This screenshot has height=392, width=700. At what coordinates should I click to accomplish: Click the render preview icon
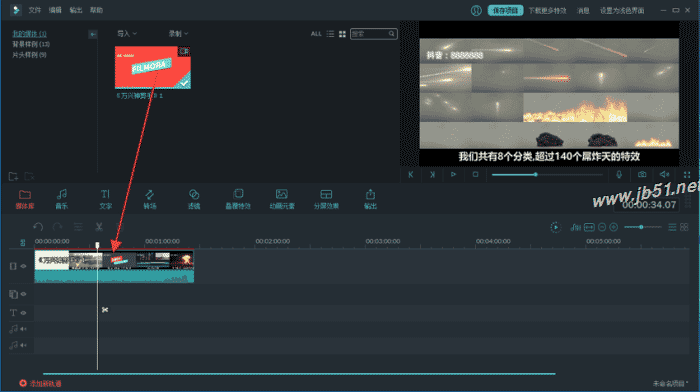tap(555, 227)
